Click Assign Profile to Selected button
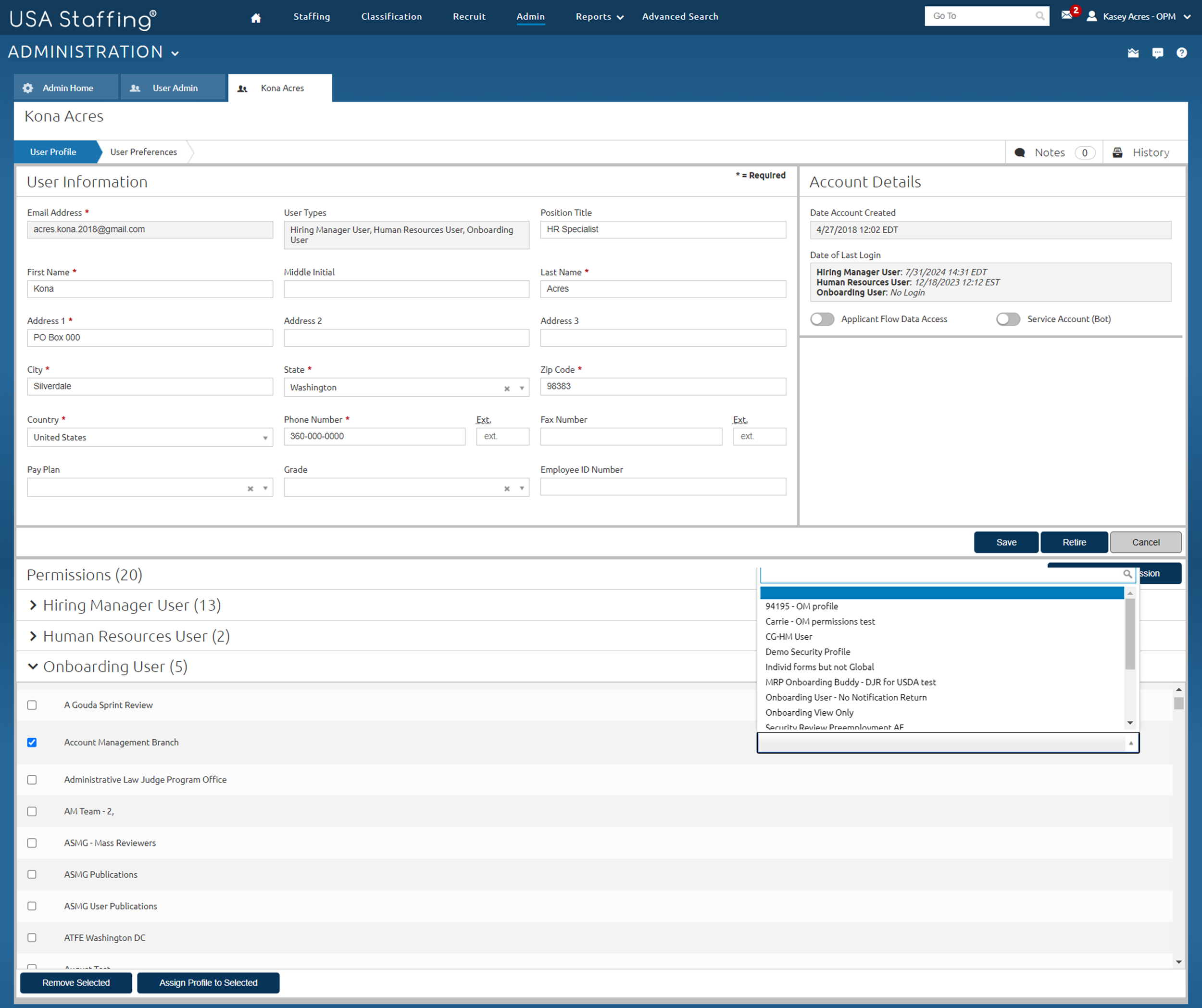The image size is (1202, 1008). tap(208, 983)
